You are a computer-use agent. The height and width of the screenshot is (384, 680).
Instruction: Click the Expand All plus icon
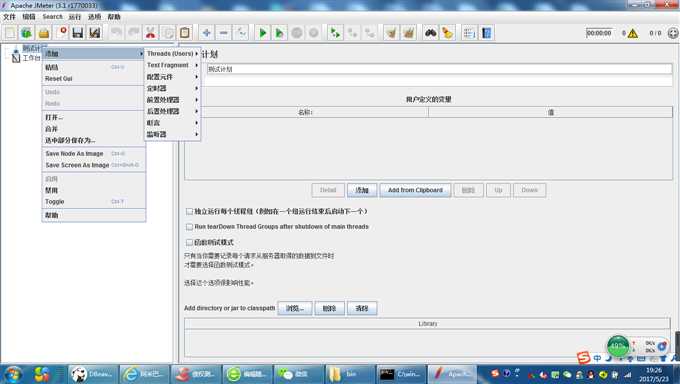pyautogui.click(x=206, y=33)
